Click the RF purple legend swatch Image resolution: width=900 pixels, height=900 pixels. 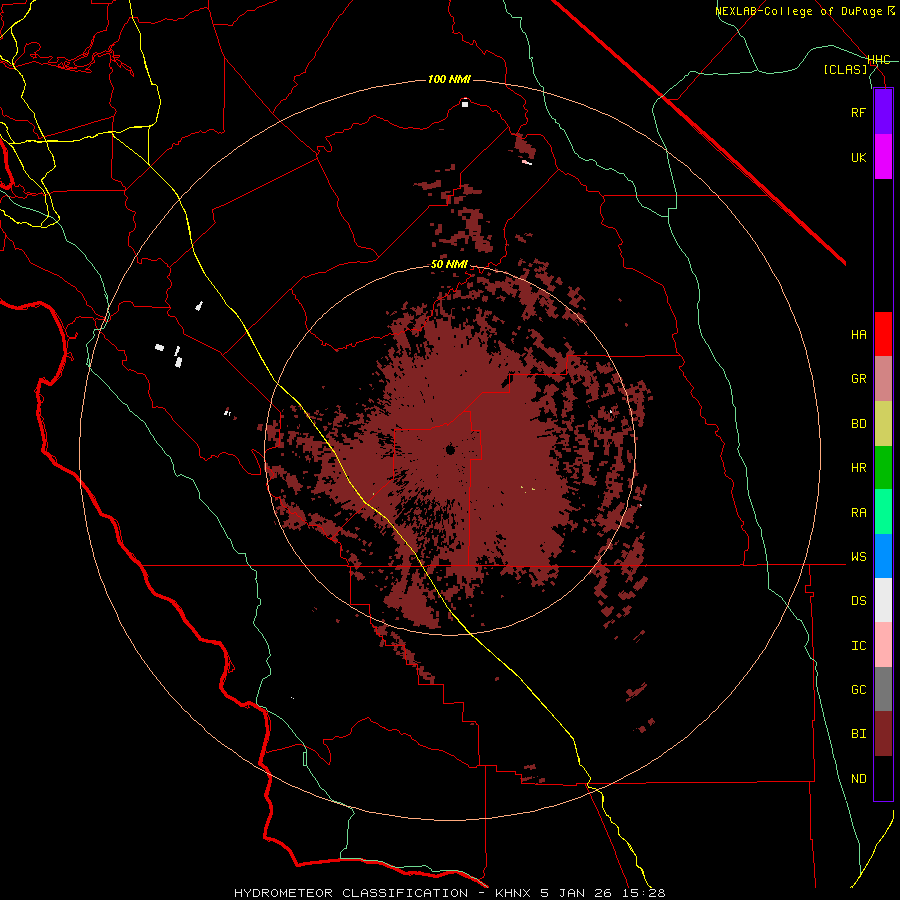[883, 112]
